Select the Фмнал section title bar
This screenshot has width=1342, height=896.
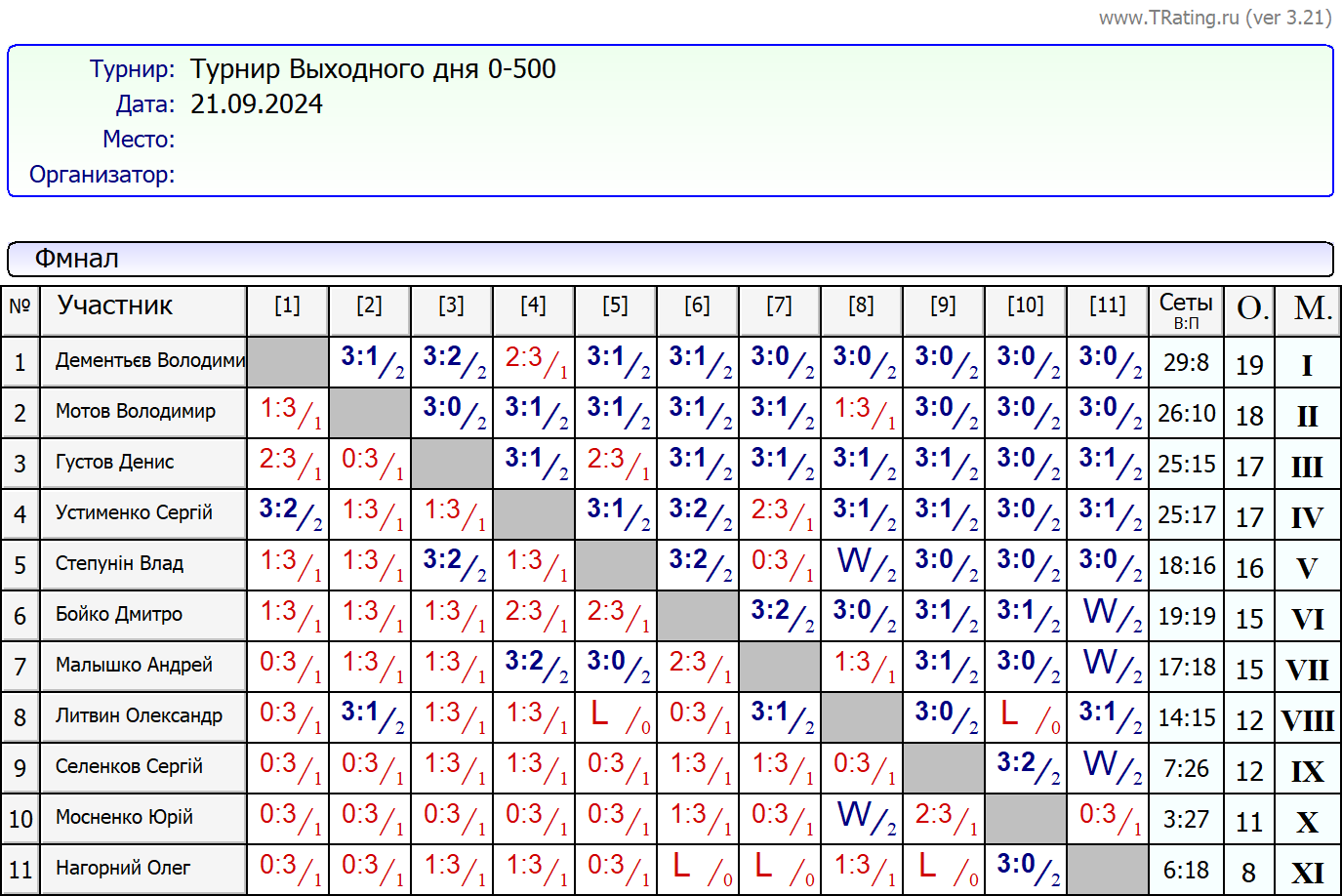[670, 260]
